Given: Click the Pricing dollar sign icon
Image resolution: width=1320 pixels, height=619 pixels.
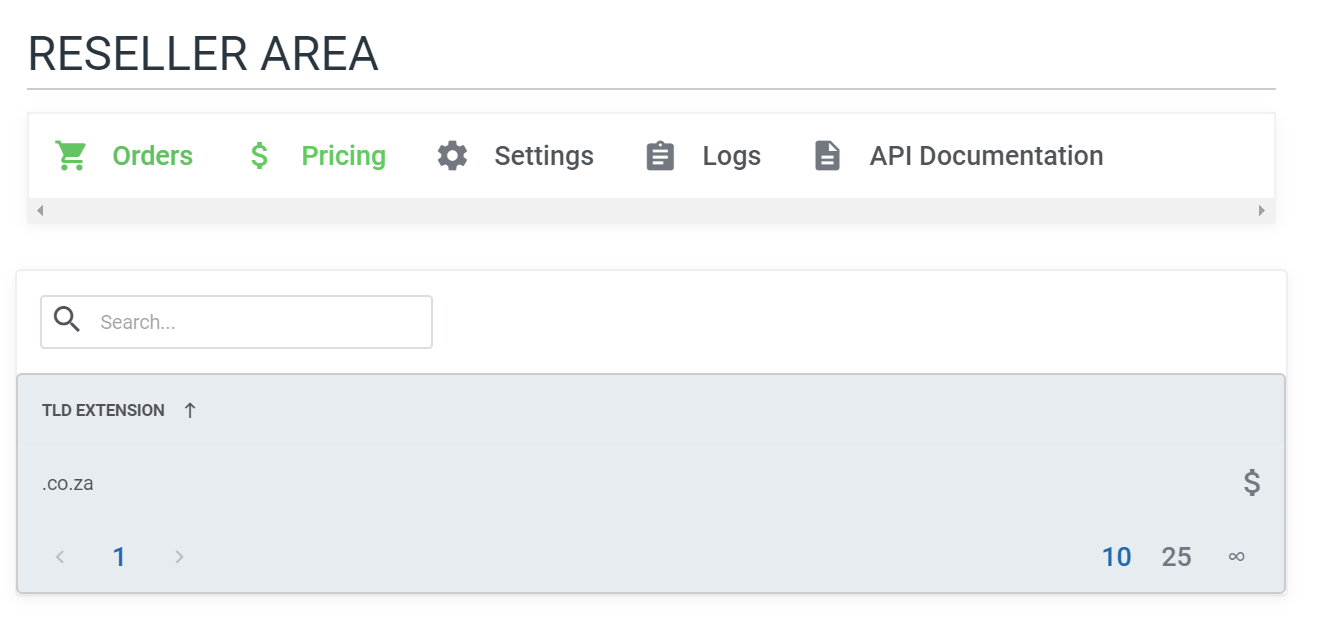Looking at the screenshot, I should (x=259, y=156).
